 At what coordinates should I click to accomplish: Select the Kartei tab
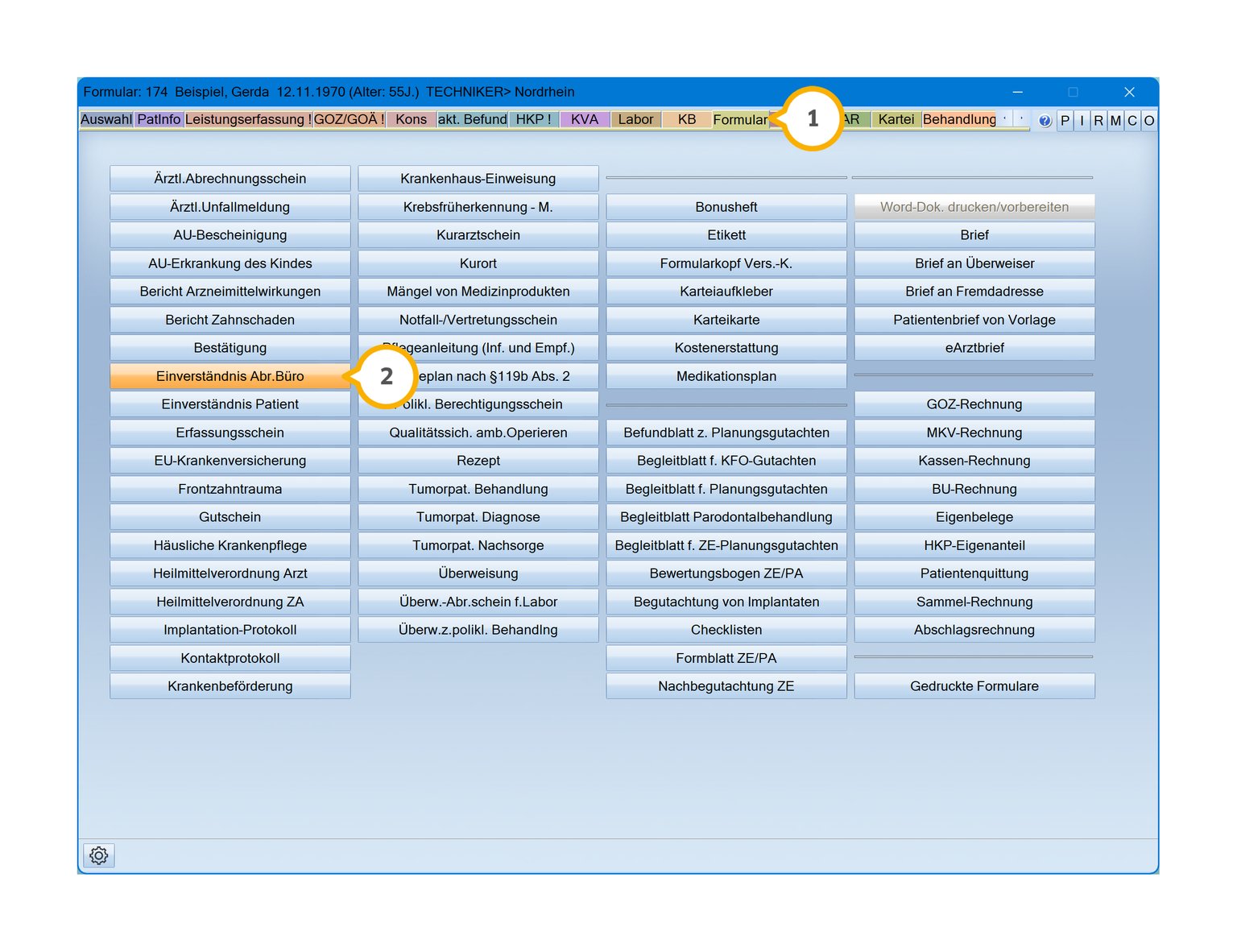pyautogui.click(x=896, y=119)
